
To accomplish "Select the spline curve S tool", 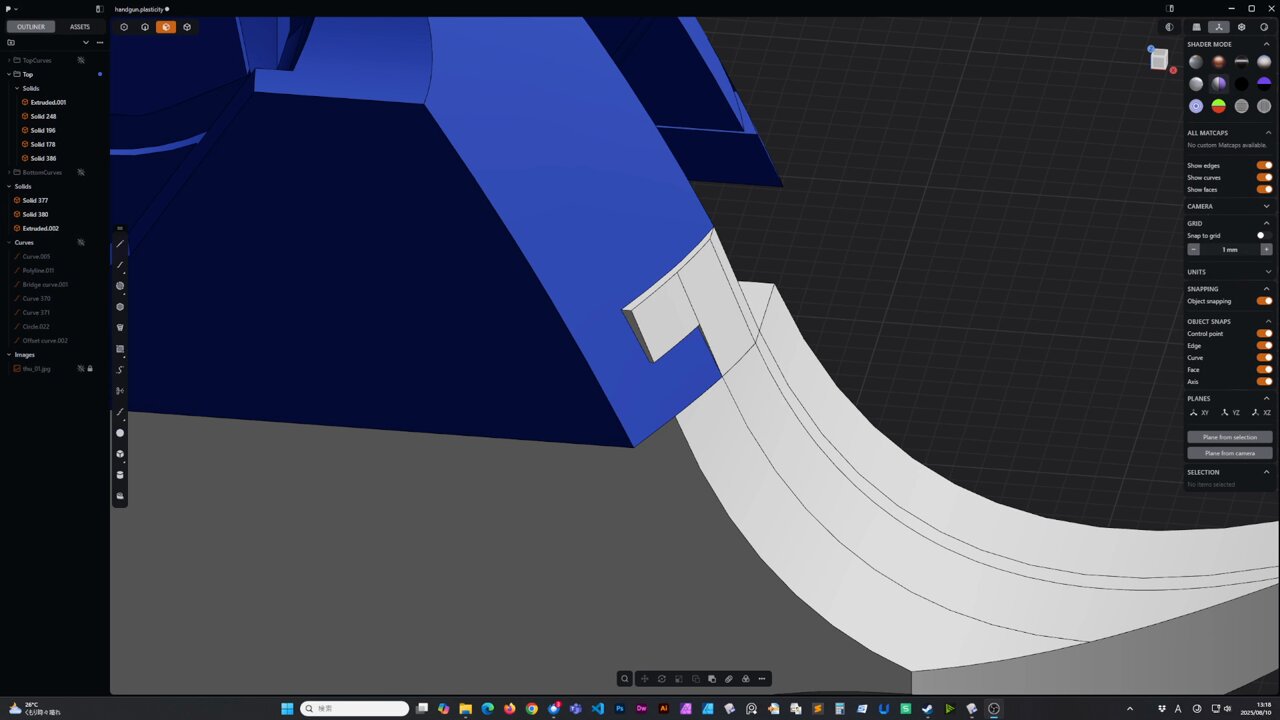I will pyautogui.click(x=120, y=370).
